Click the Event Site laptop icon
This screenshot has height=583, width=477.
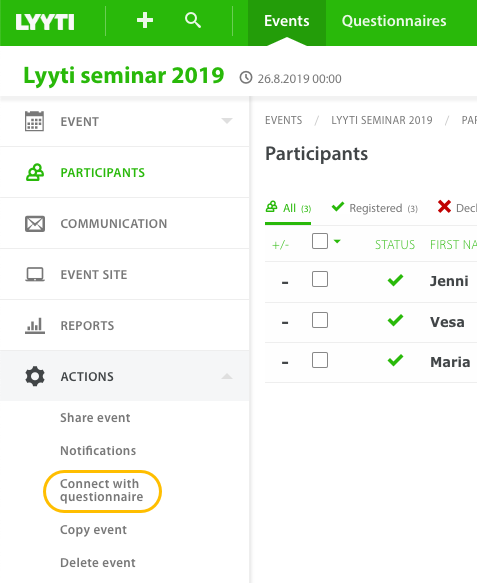point(35,275)
